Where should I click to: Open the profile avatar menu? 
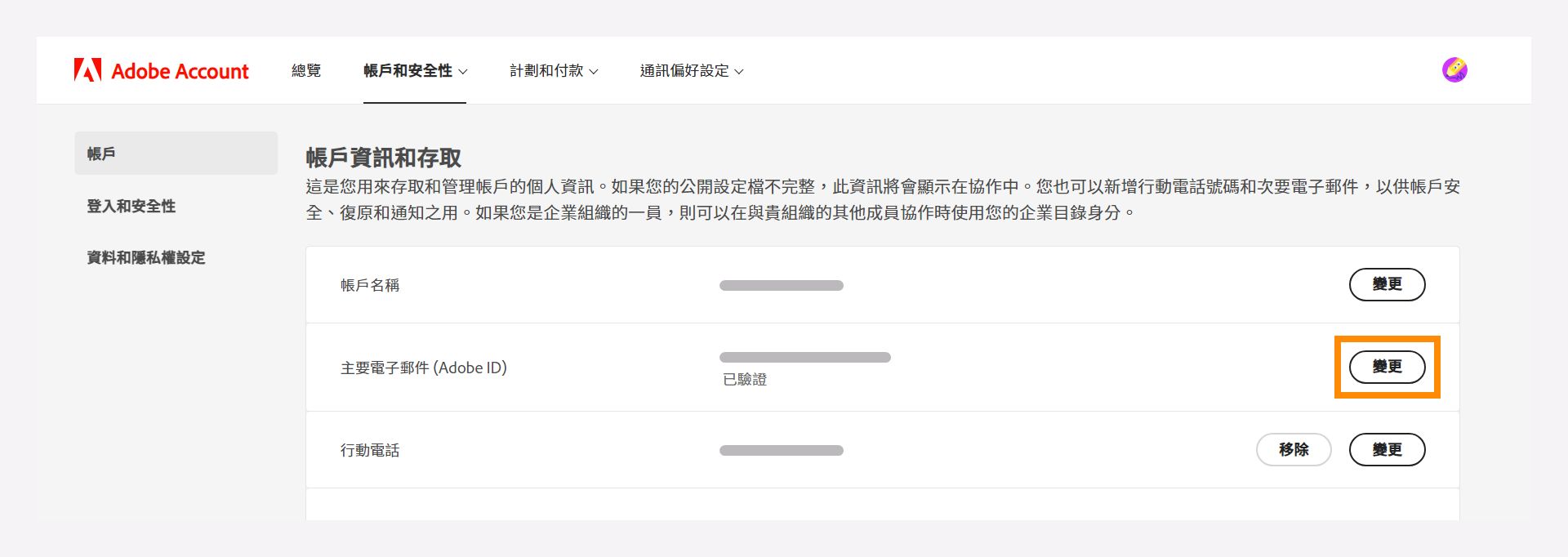click(1456, 69)
